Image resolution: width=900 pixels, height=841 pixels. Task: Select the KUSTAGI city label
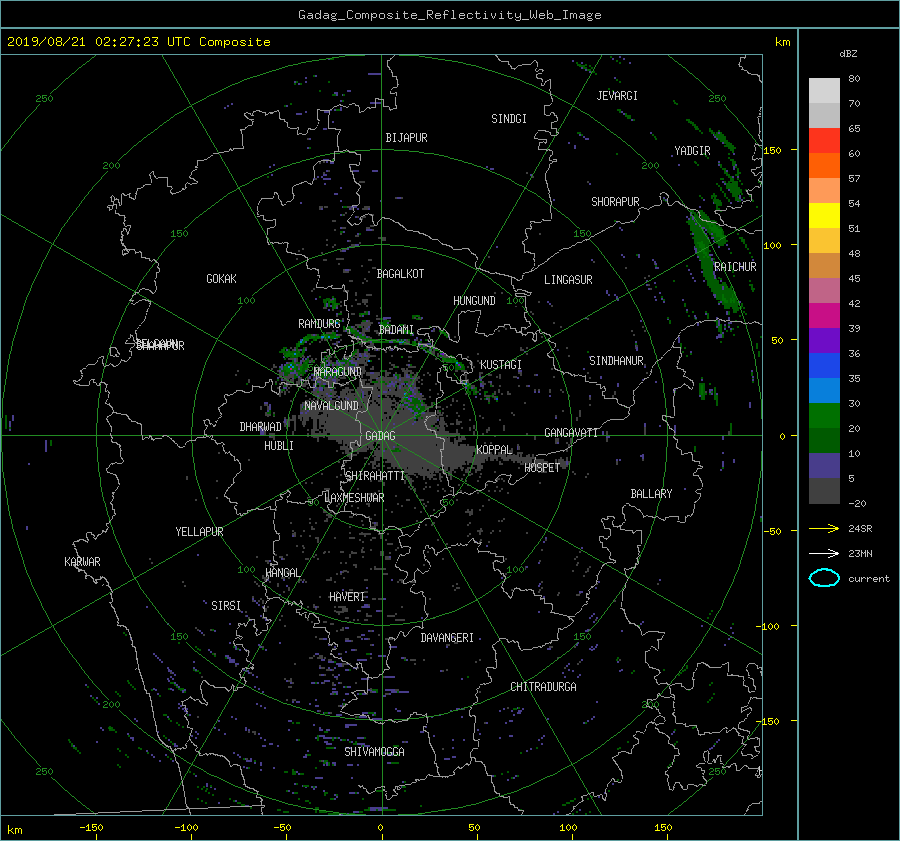pyautogui.click(x=501, y=365)
